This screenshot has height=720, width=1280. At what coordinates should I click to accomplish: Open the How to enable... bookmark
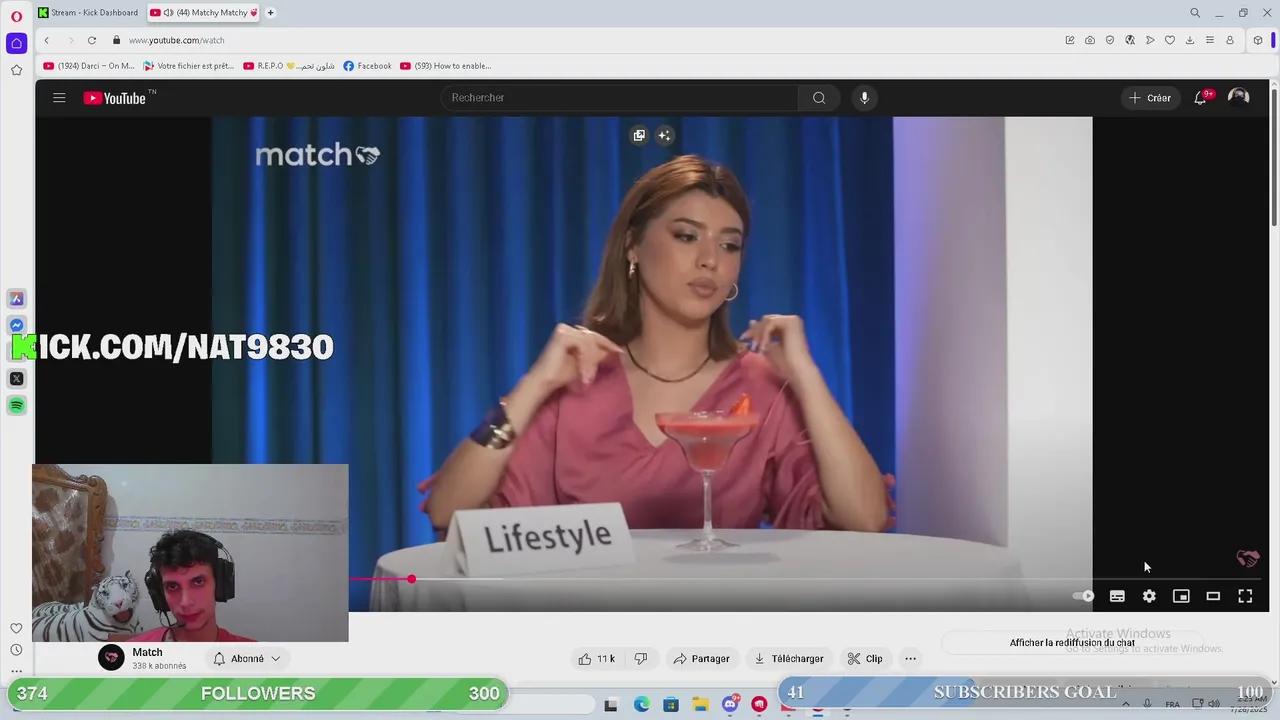coord(445,66)
